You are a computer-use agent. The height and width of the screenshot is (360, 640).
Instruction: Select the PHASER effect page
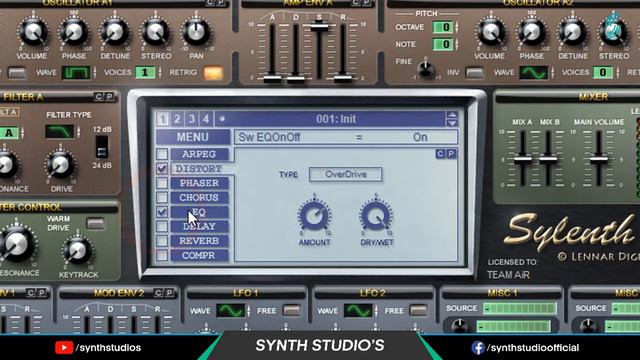coord(199,183)
